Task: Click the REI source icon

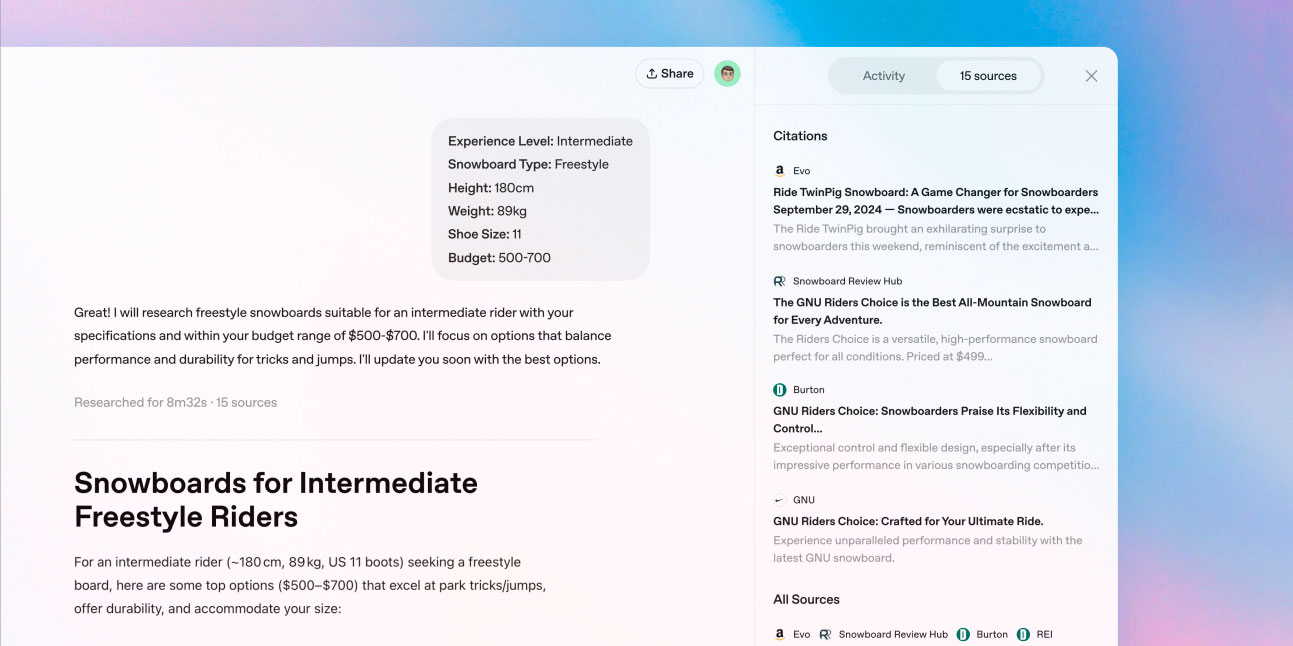Action: tap(1023, 634)
